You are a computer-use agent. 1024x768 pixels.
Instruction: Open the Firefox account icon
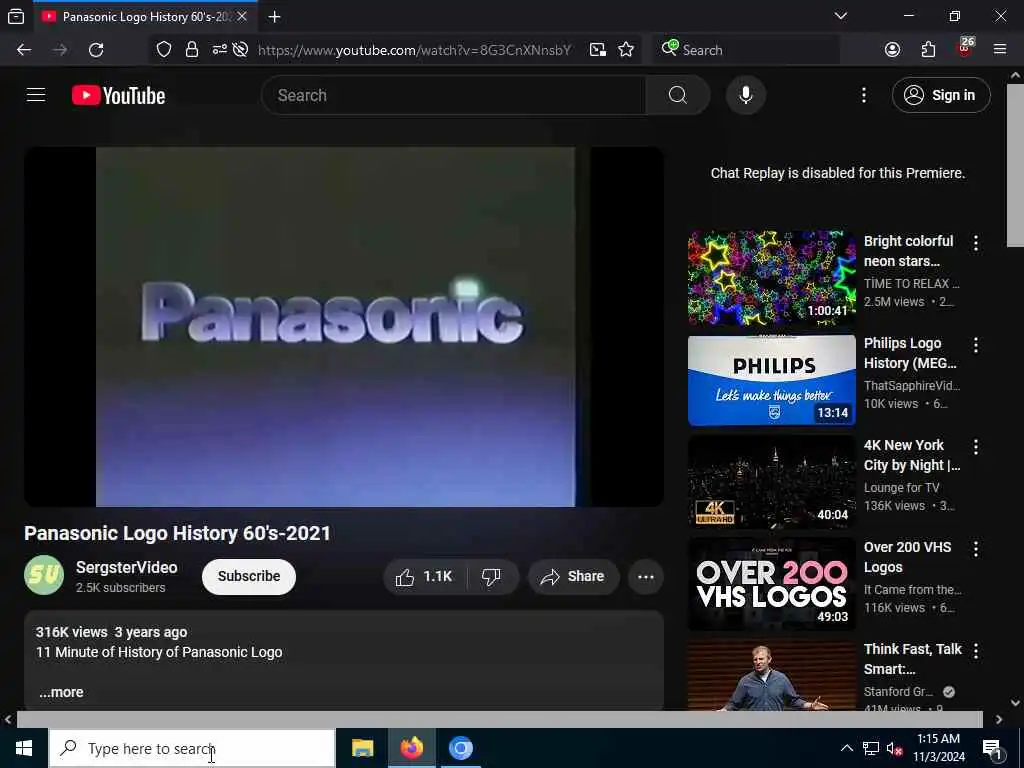[x=892, y=50]
